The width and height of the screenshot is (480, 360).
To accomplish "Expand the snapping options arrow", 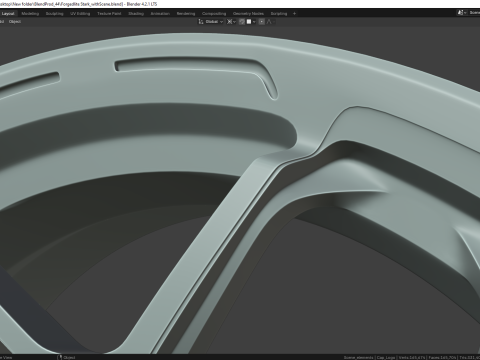I will click(x=254, y=22).
